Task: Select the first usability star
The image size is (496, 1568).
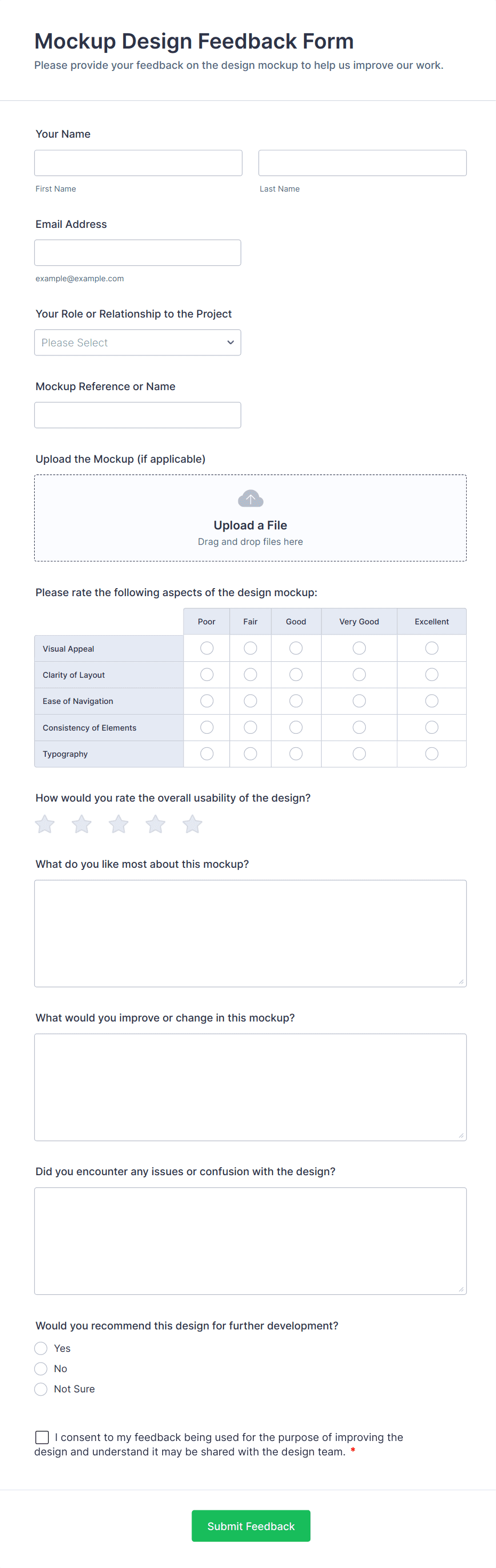Action: (x=44, y=824)
